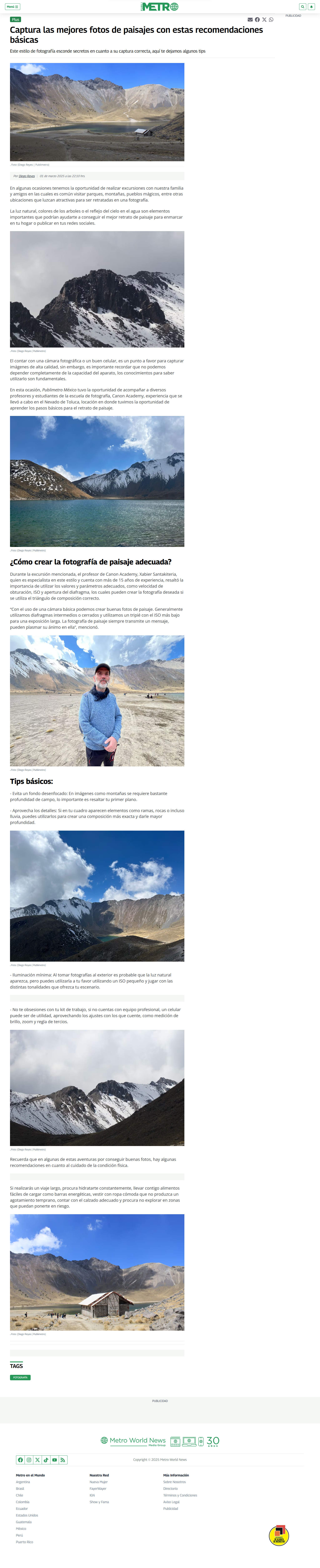The image size is (320, 1568).
Task: Toggle the dark mode button in header
Action: pyautogui.click(x=311, y=7)
